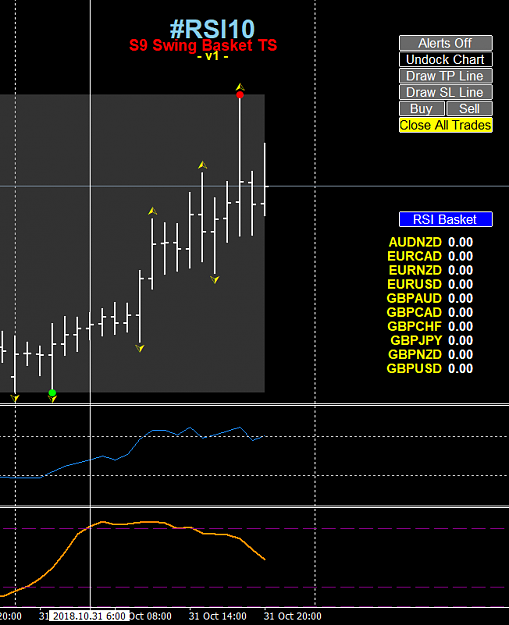Click the Sell button

470,108
